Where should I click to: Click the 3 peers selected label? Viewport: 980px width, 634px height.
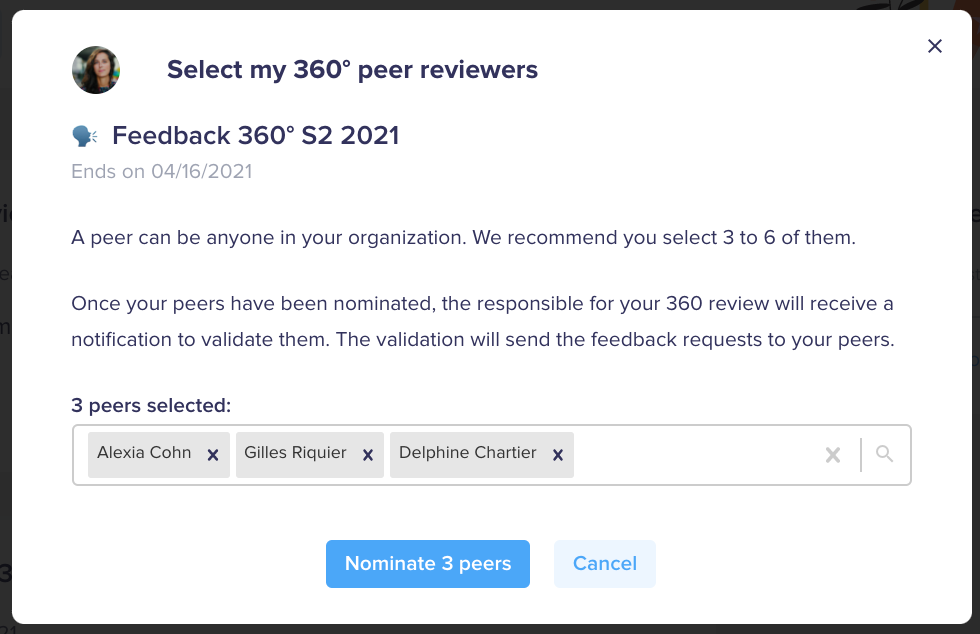(151, 405)
